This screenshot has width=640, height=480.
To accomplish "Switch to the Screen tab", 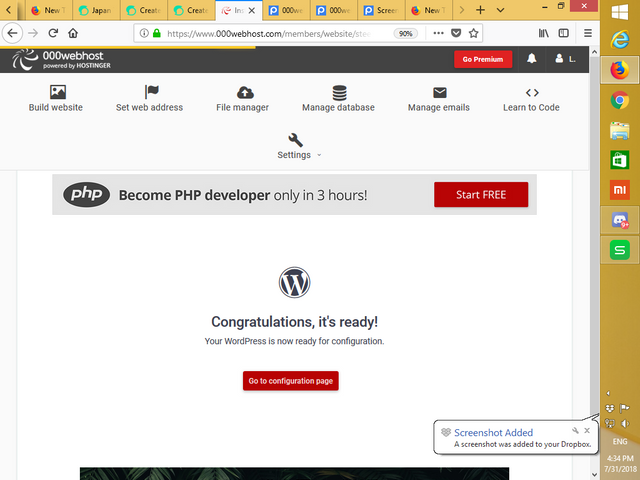I will coord(381,10).
